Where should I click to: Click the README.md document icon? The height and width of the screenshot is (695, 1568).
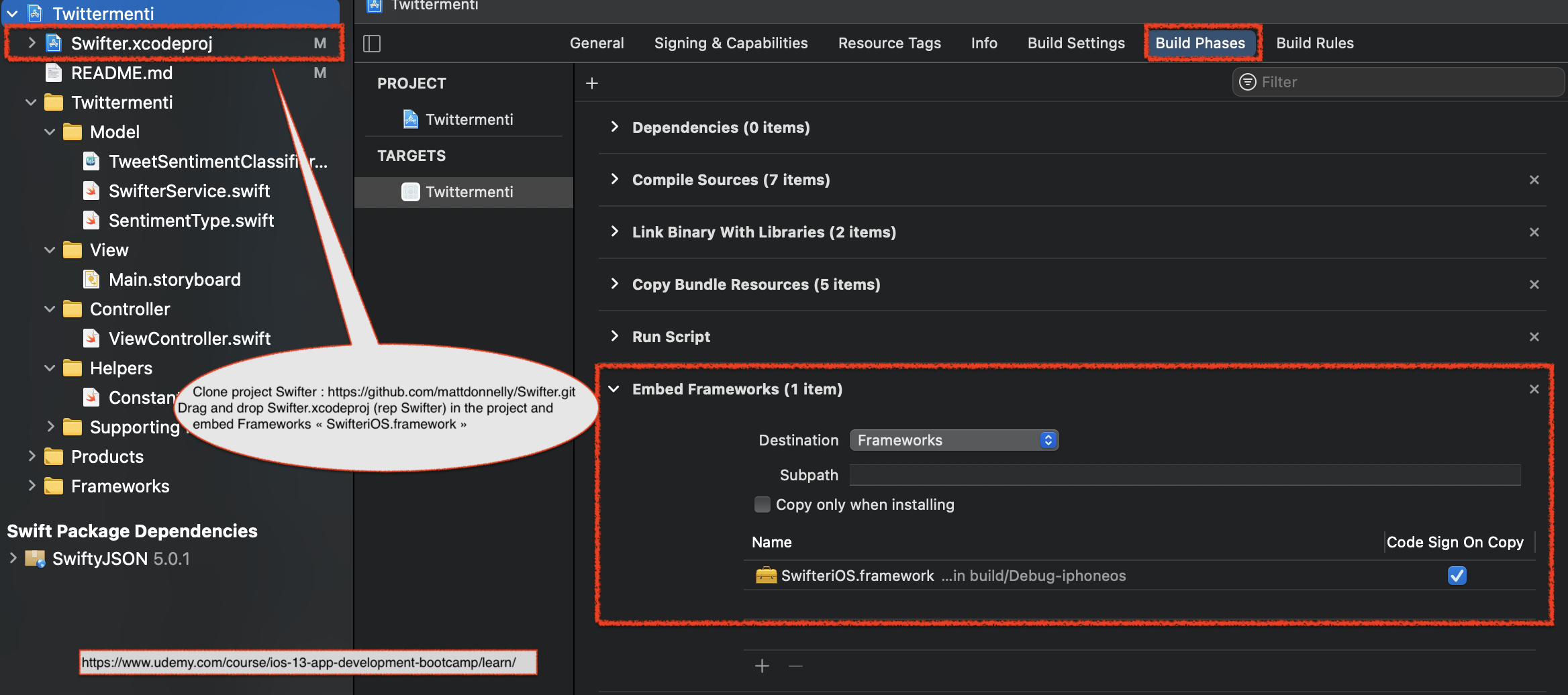click(x=54, y=72)
